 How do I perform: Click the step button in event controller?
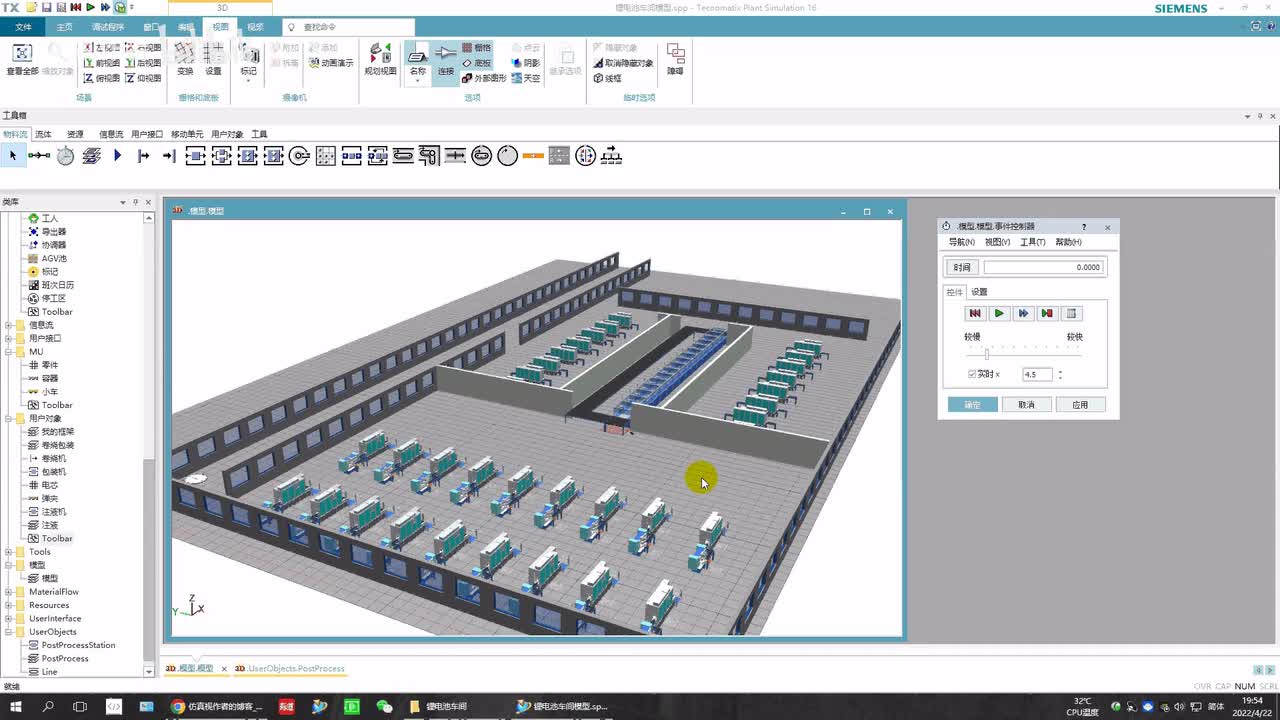[x=1046, y=314]
